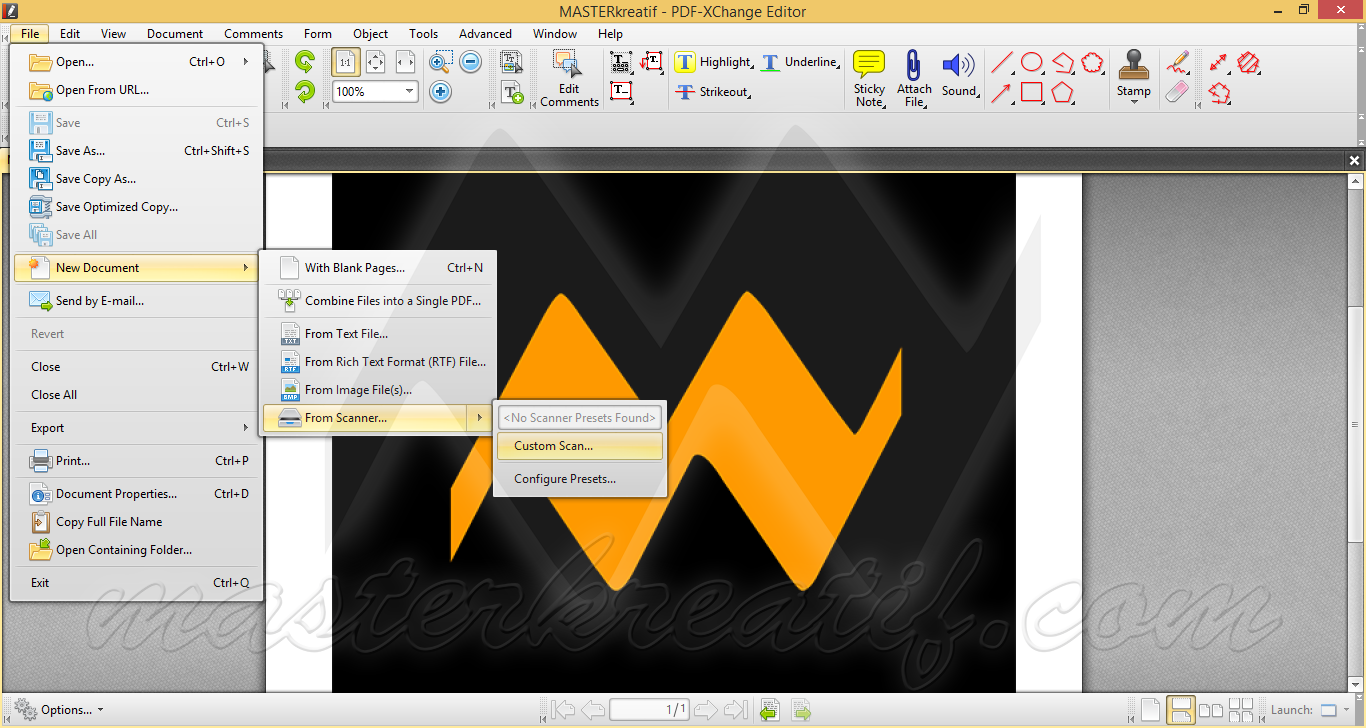Click Print... in the File menu

pyautogui.click(x=136, y=461)
